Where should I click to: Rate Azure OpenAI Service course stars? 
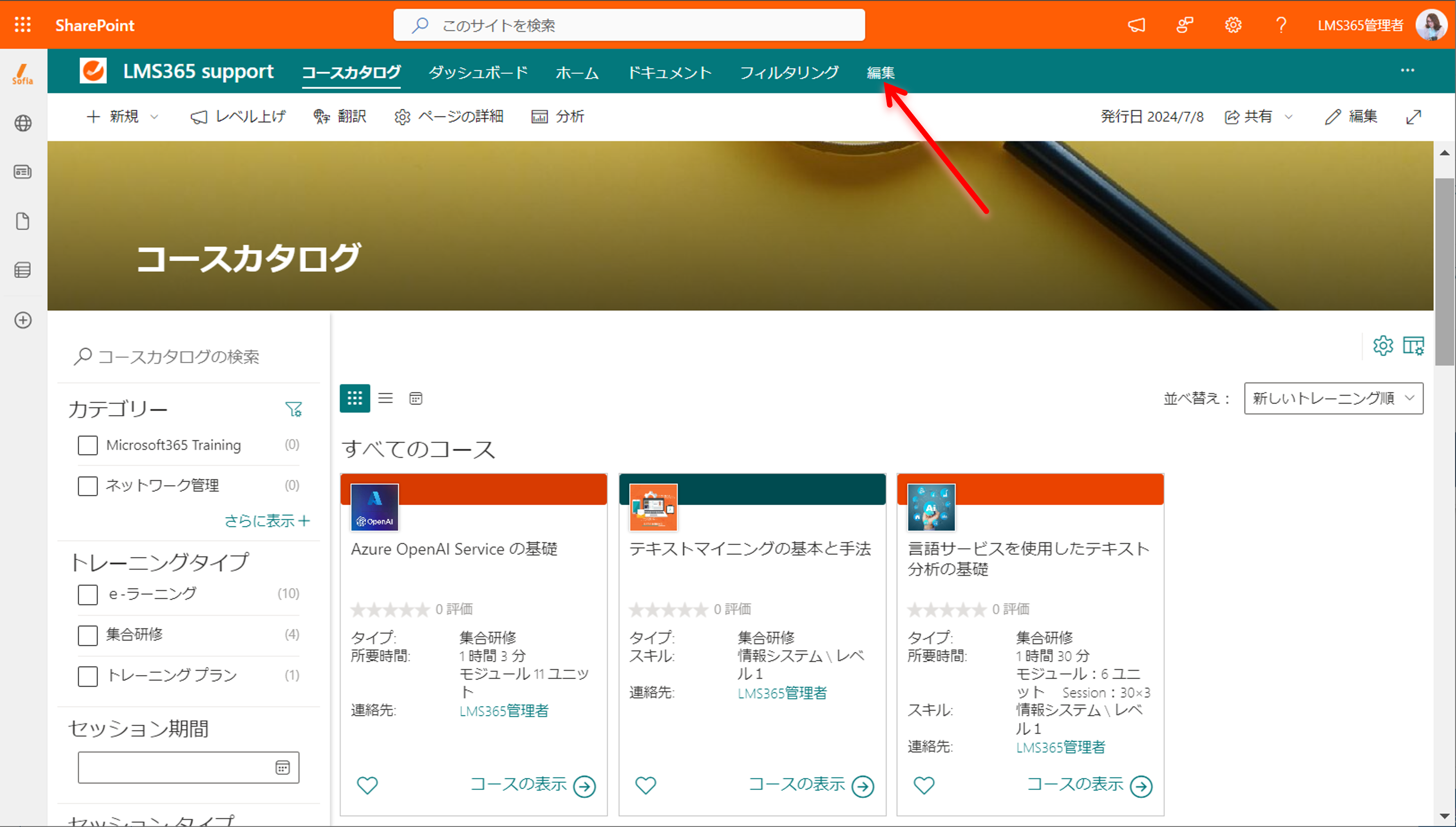click(x=390, y=610)
